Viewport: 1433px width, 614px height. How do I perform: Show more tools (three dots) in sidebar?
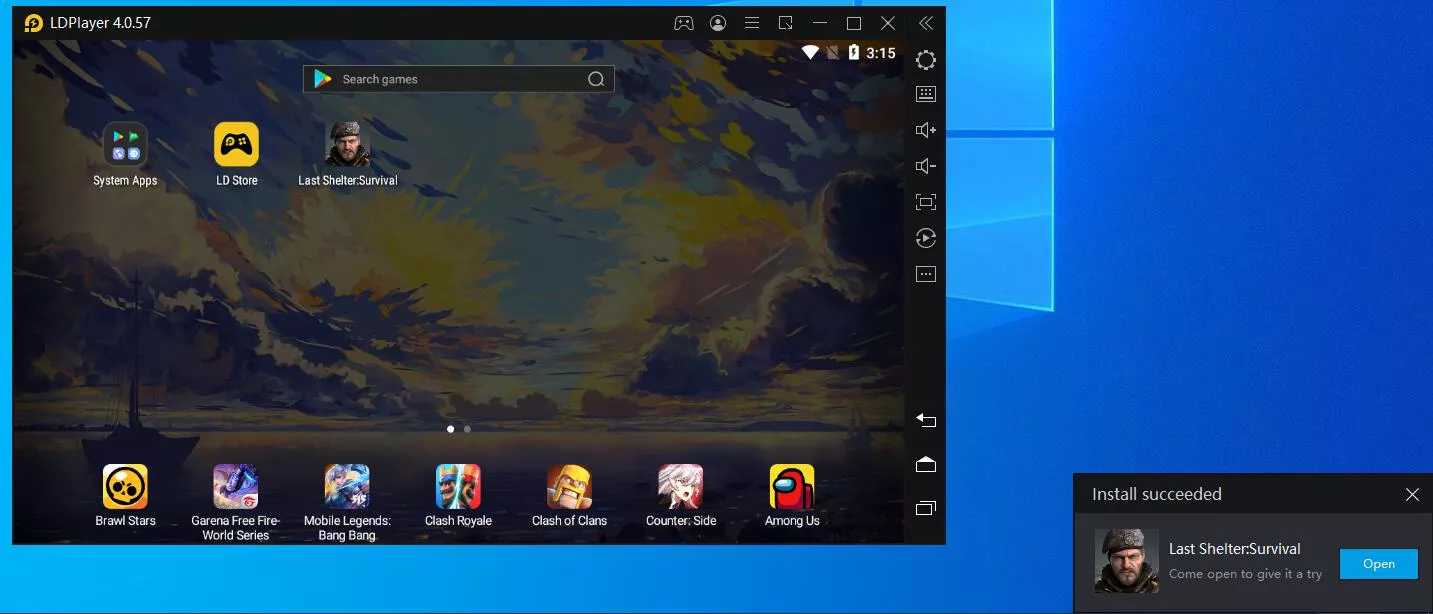tap(926, 274)
